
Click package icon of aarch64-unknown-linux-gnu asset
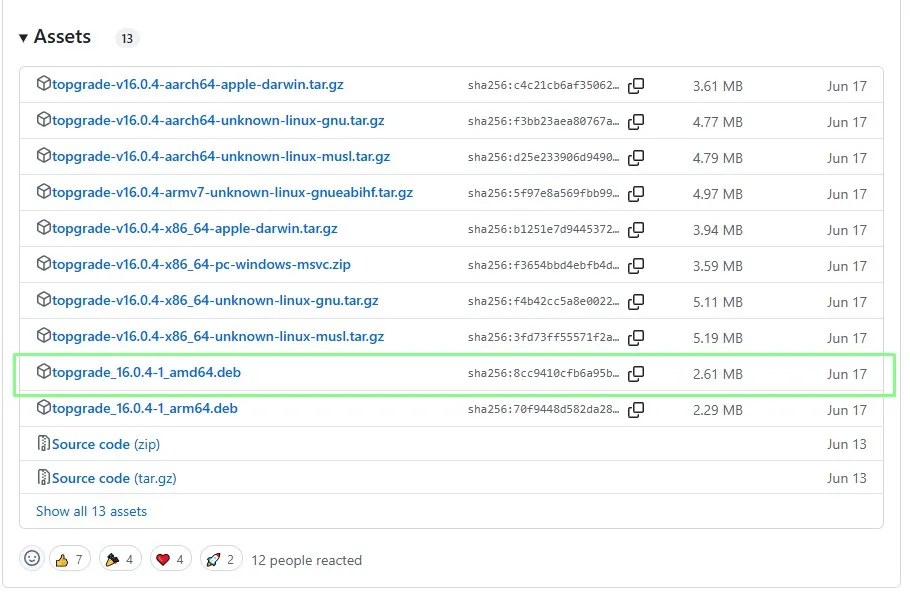44,120
